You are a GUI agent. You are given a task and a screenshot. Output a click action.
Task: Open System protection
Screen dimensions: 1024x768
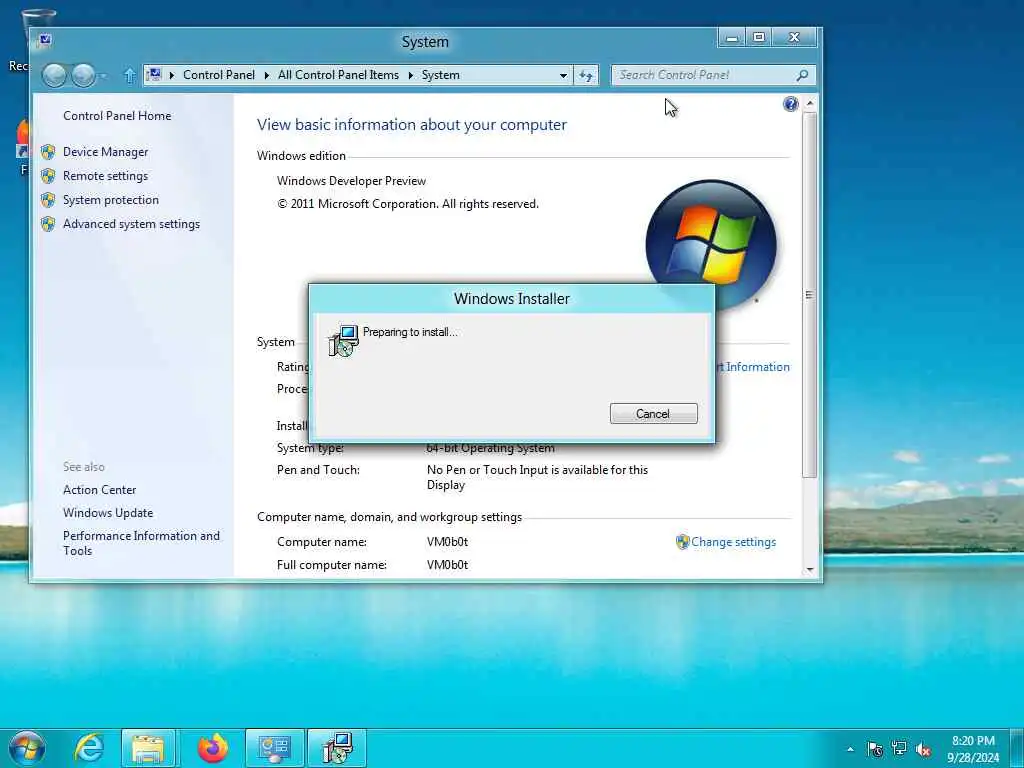(x=110, y=200)
